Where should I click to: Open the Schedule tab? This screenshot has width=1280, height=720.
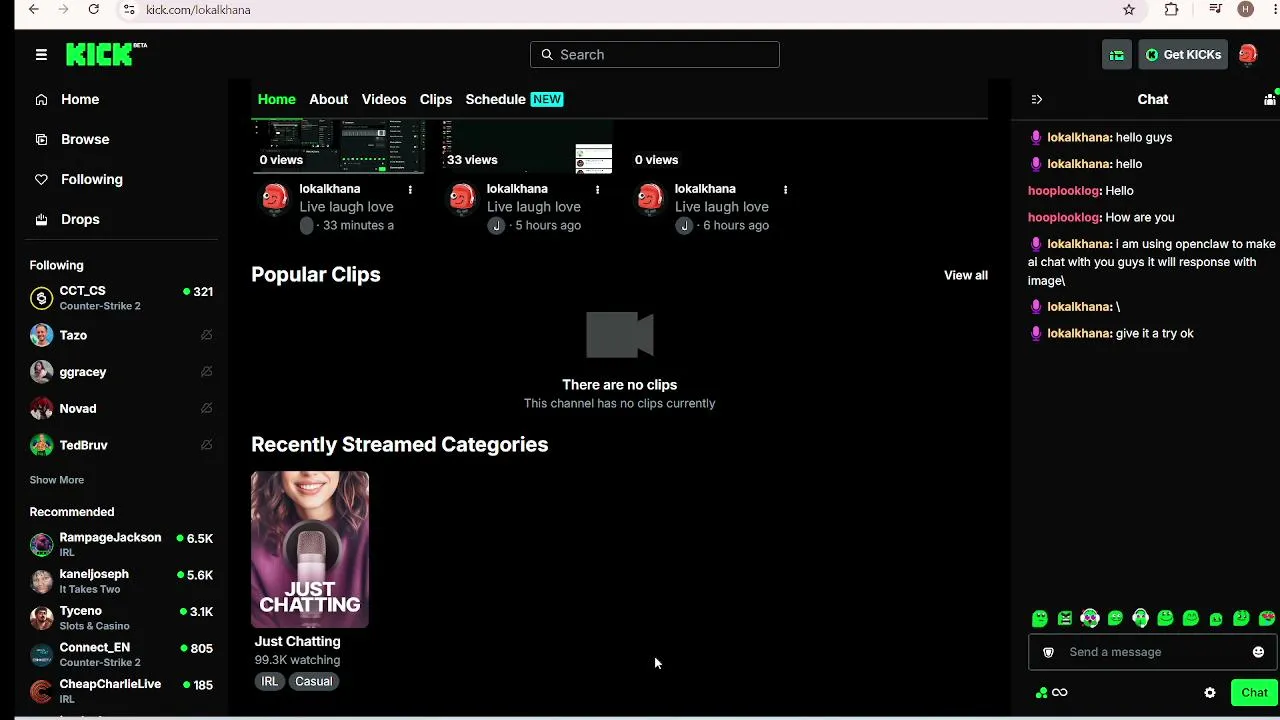click(495, 99)
